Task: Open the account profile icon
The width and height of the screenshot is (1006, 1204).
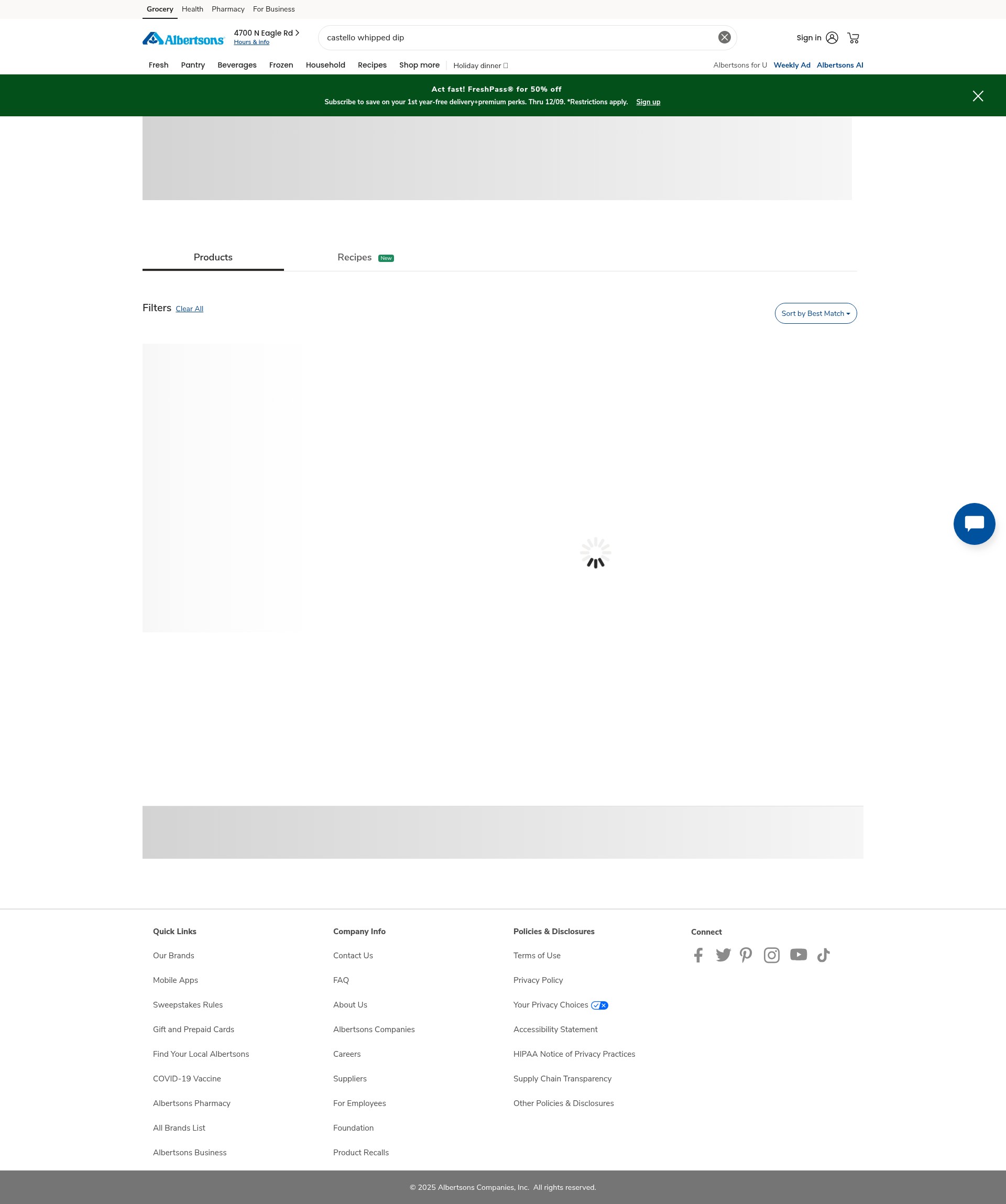Action: point(832,38)
